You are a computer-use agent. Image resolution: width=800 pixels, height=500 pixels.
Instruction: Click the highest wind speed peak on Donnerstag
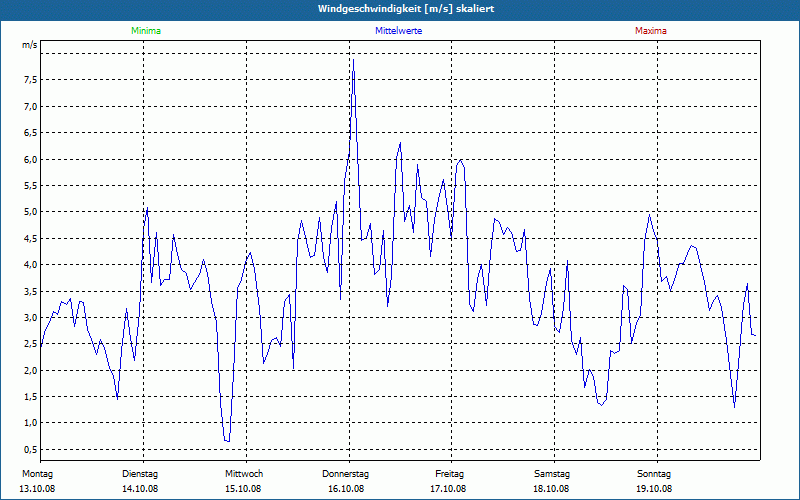point(354,60)
